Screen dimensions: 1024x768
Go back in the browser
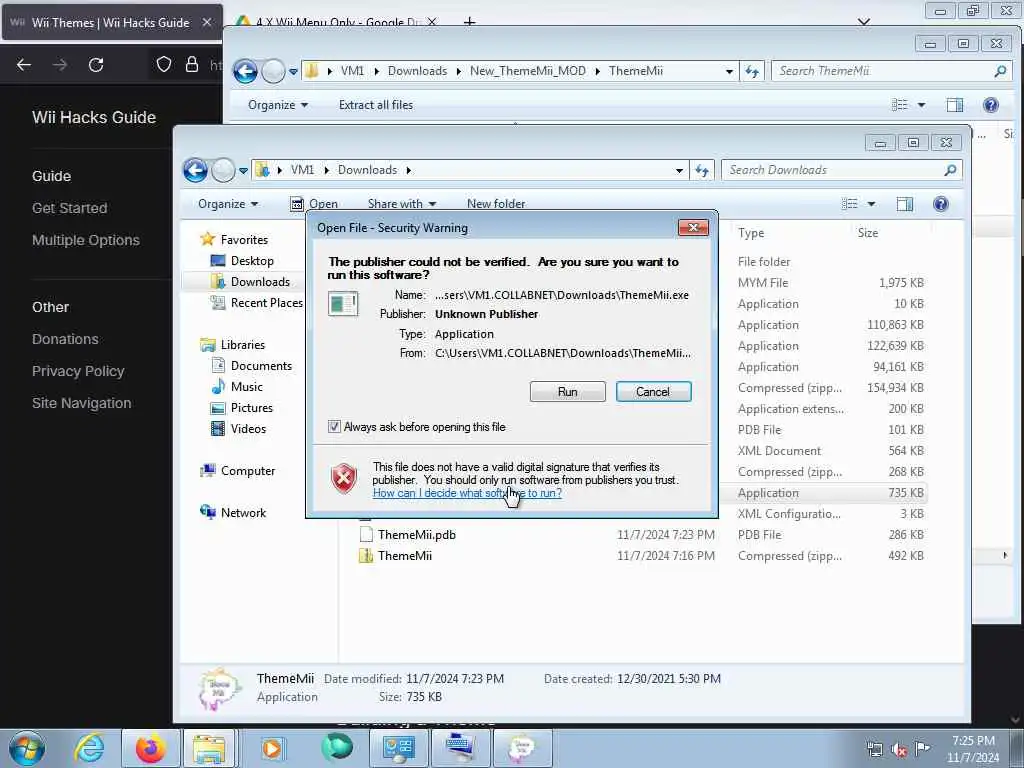coord(24,65)
